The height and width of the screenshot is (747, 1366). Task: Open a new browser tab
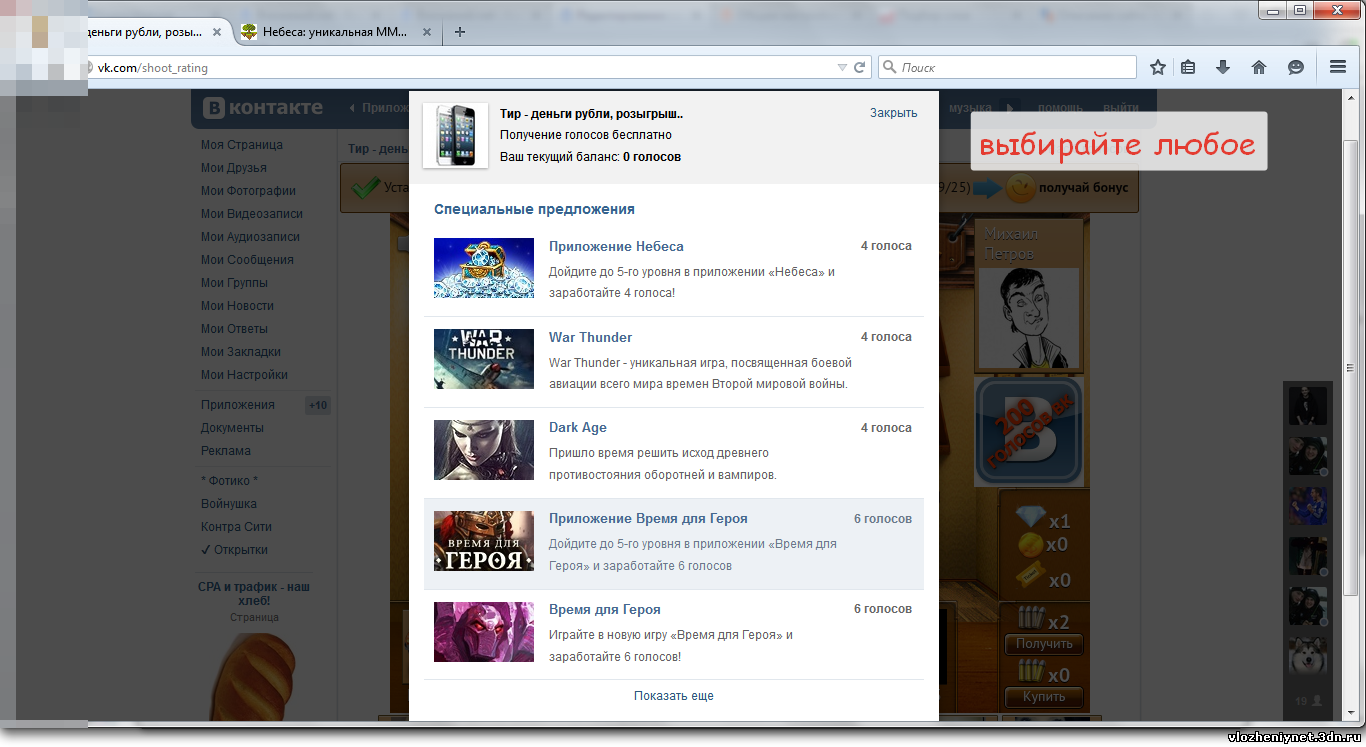pos(460,31)
